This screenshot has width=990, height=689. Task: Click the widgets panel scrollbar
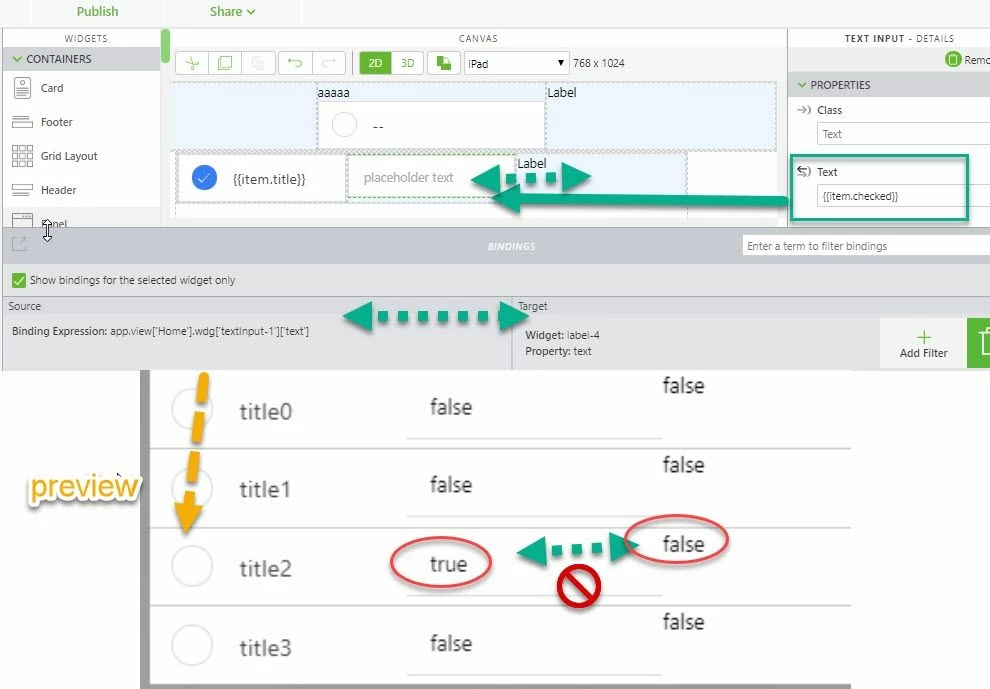pos(165,45)
